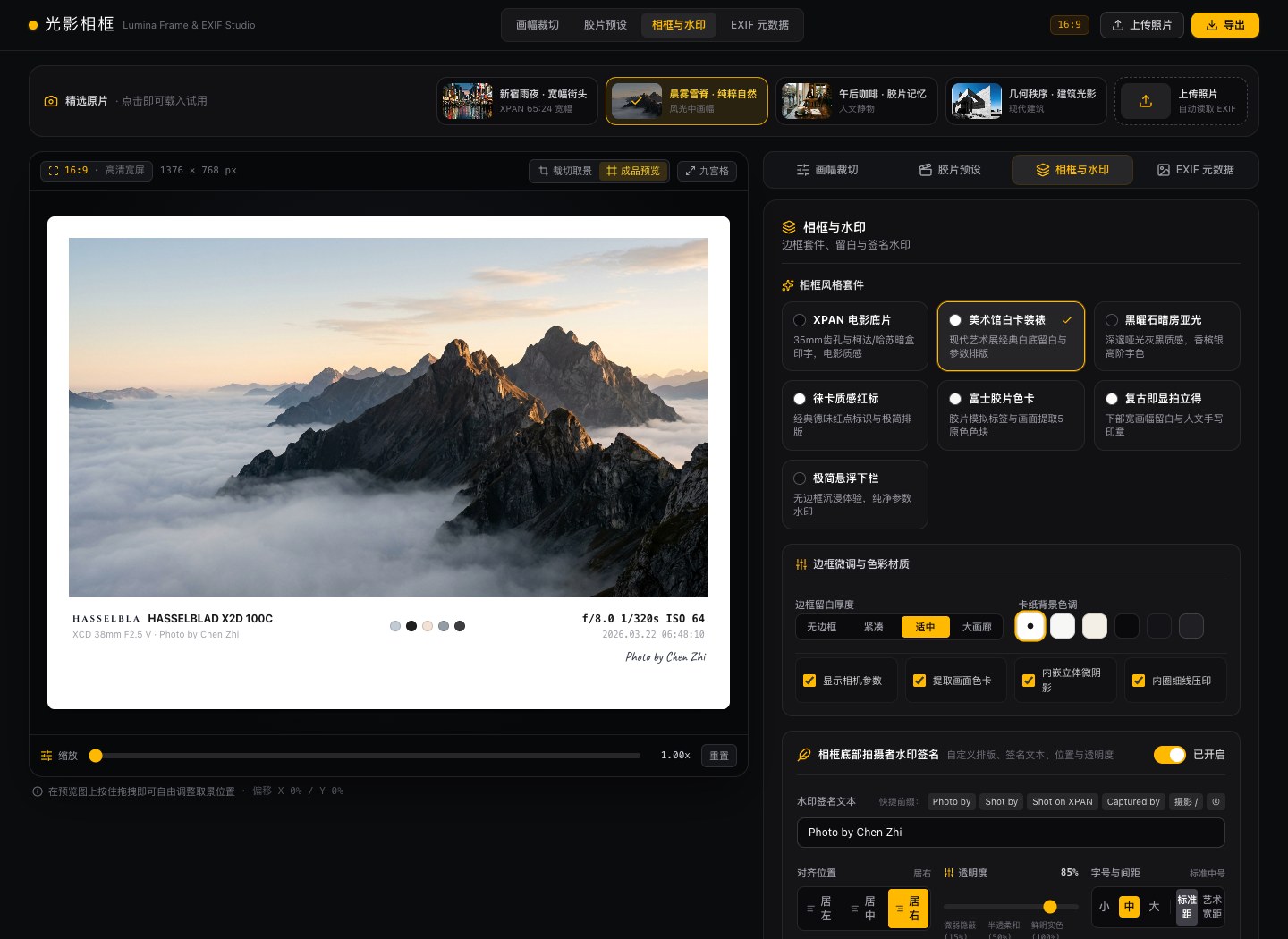Image resolution: width=1288 pixels, height=939 pixels.
Task: Open the settings panel's 胶片预设 film-icon tab
Action: (x=926, y=170)
